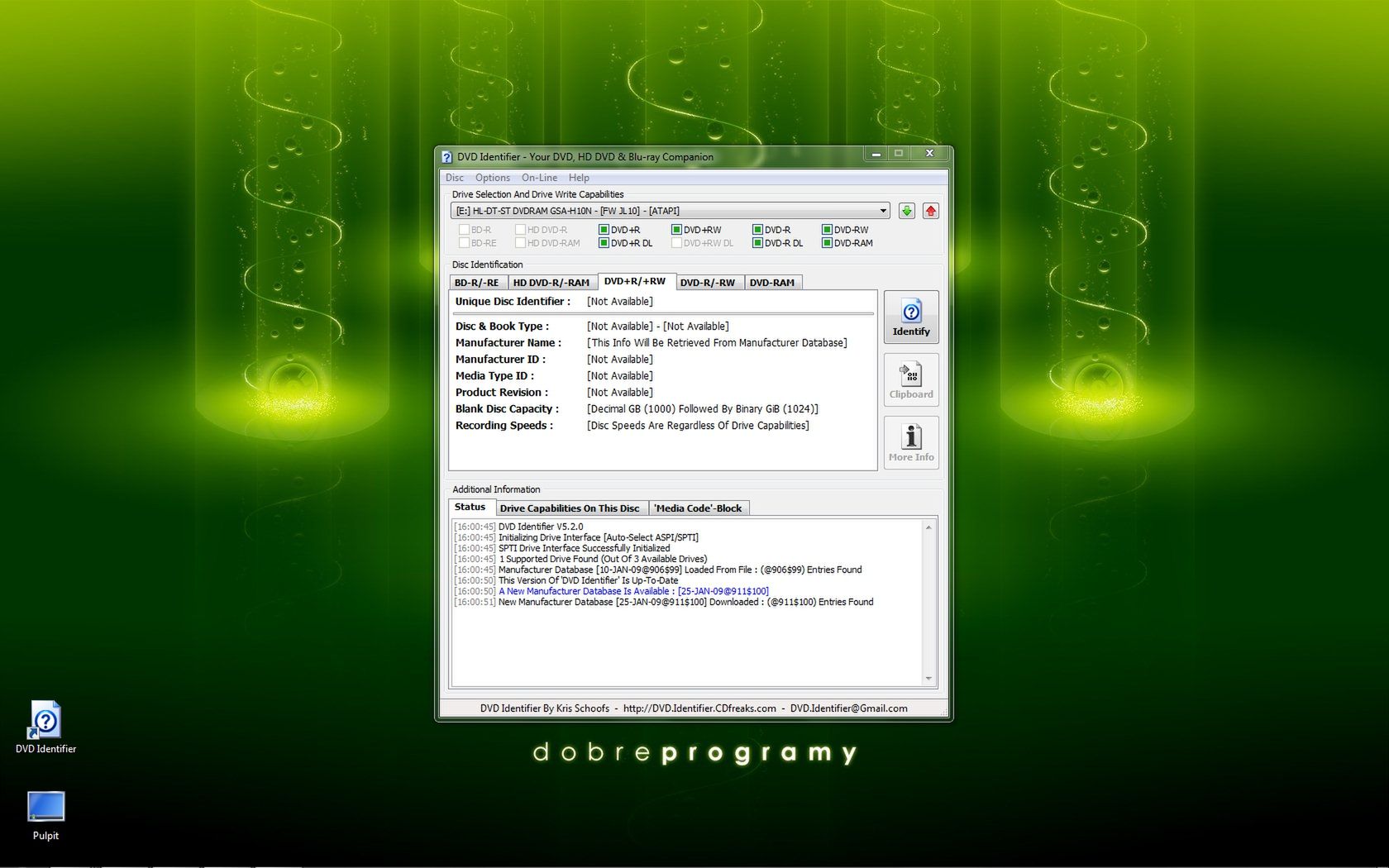The image size is (1389, 868).
Task: Click the DVD Identifier title bar icon
Action: (x=446, y=157)
